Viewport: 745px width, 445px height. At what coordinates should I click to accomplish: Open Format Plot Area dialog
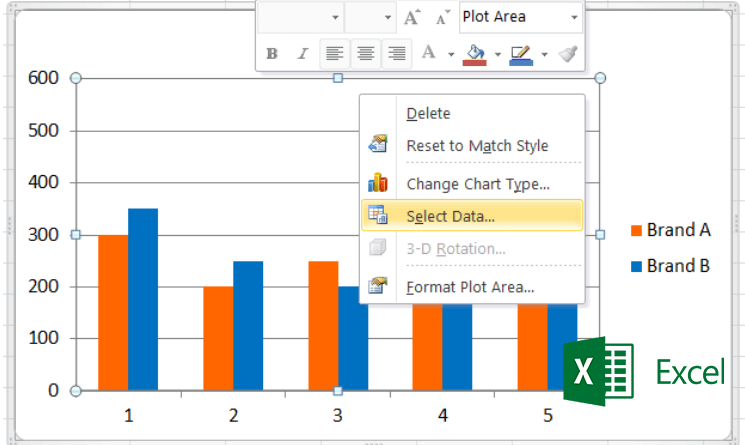click(472, 287)
